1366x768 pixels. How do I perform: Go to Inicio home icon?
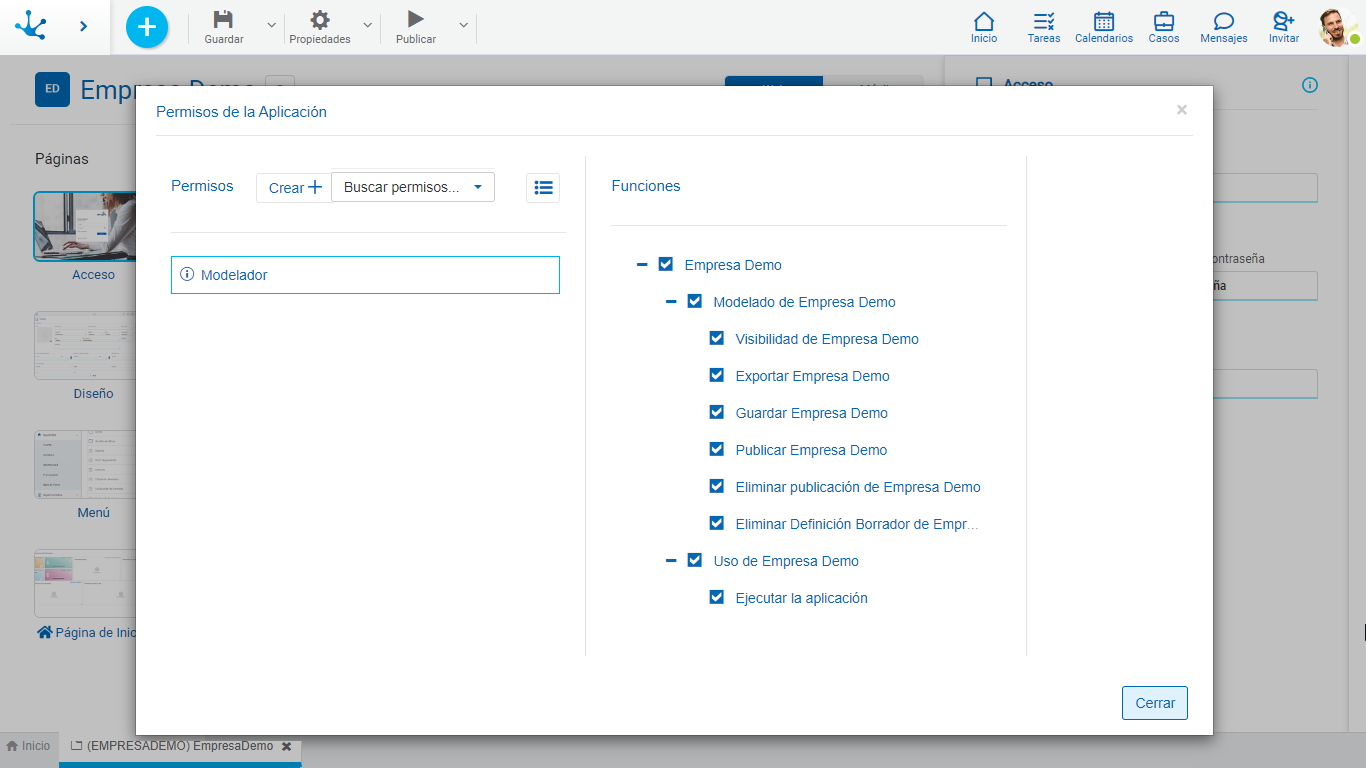click(x=984, y=21)
